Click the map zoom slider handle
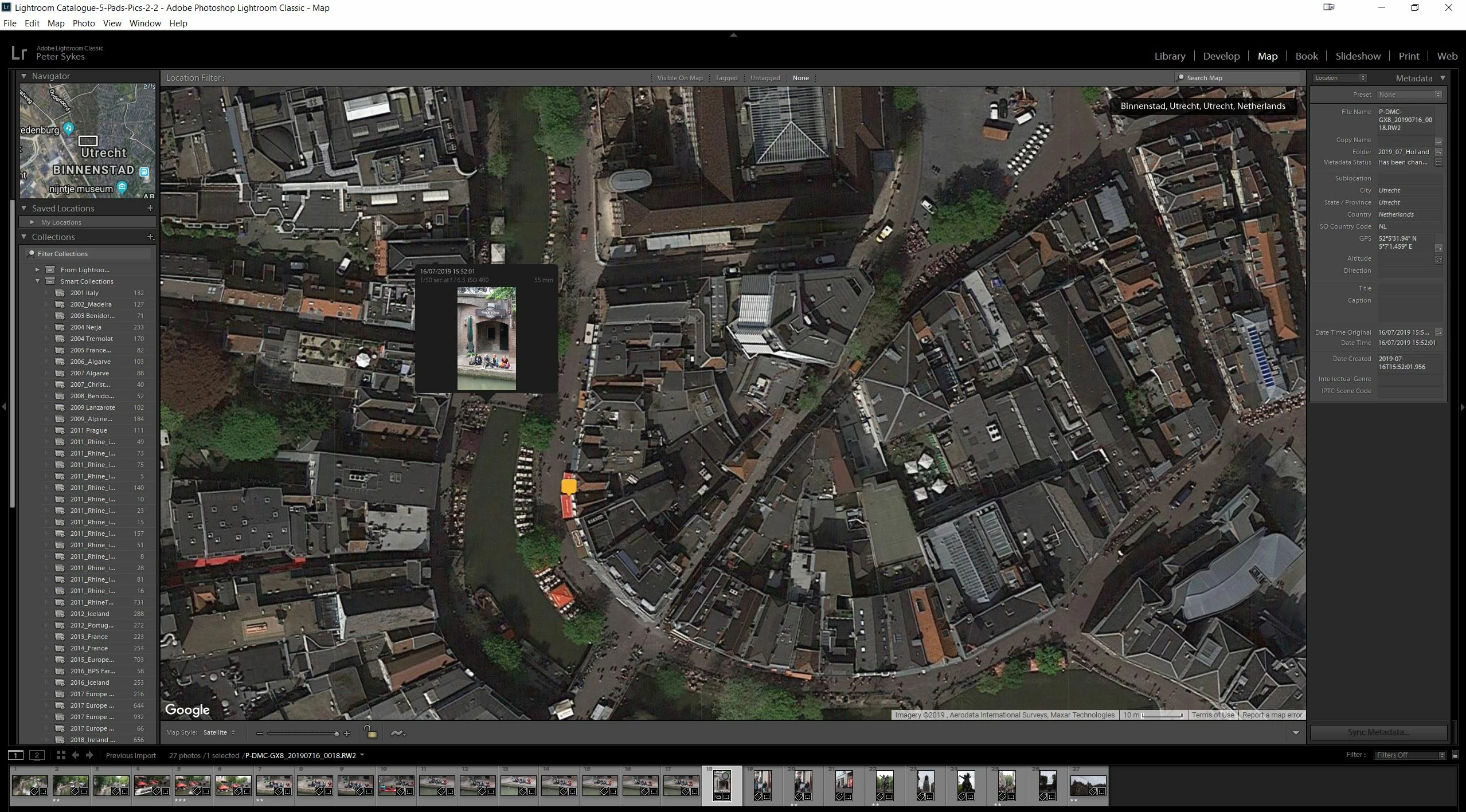 coord(337,733)
